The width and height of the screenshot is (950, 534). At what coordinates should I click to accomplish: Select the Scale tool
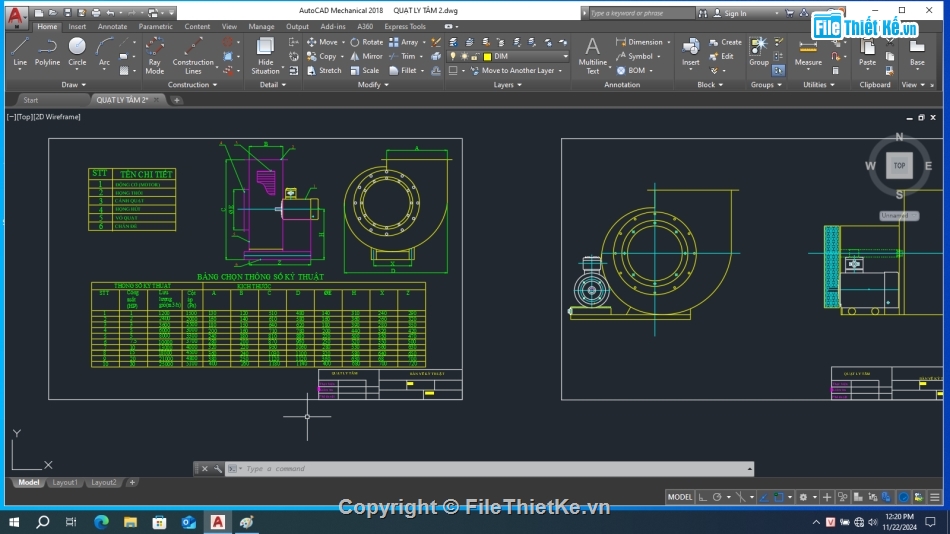point(365,71)
